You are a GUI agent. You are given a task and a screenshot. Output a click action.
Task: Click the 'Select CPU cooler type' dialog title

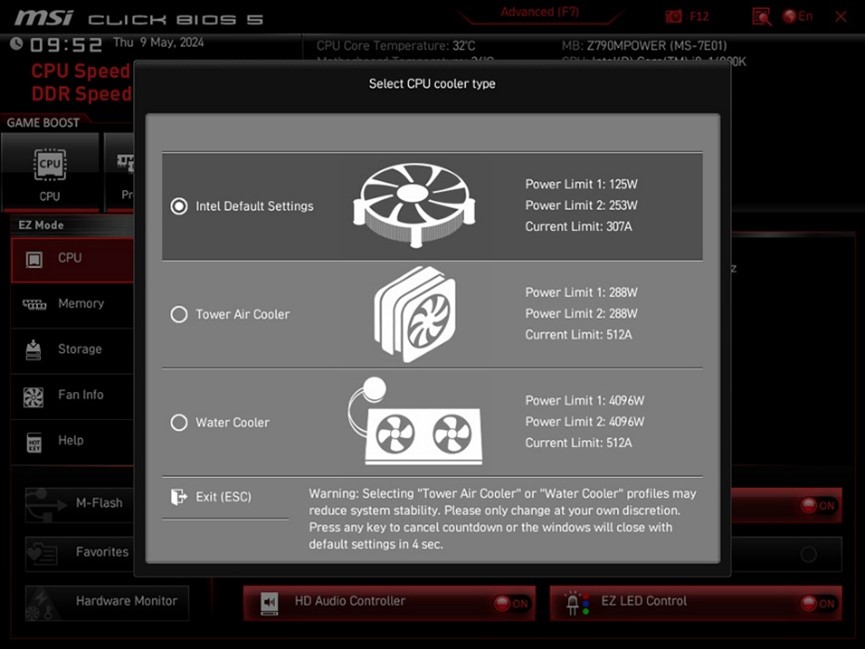pos(432,84)
